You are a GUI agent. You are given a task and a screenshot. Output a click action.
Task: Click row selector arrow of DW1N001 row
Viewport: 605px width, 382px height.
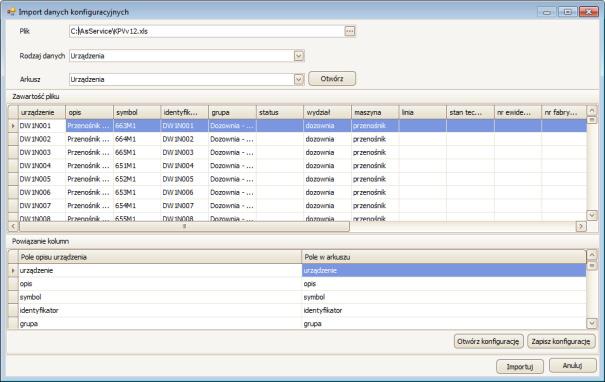point(13,126)
